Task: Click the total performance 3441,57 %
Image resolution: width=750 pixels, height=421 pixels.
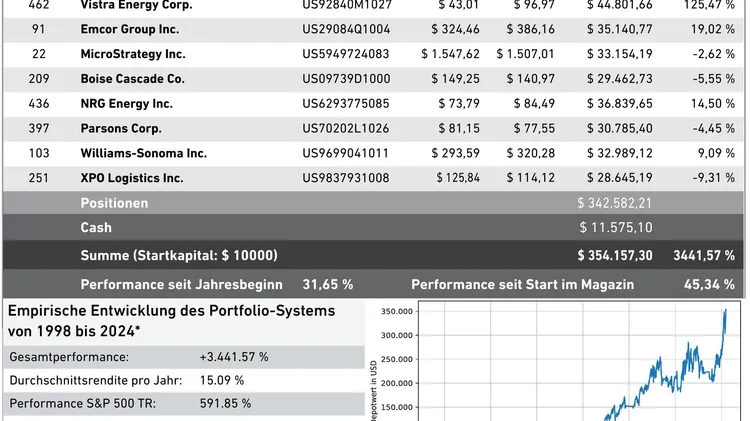Action: pos(704,255)
